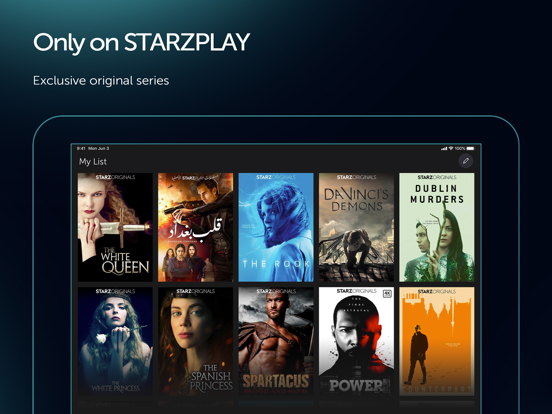Click the Only on STARZPLAY headline
The image size is (552, 414).
point(142,43)
